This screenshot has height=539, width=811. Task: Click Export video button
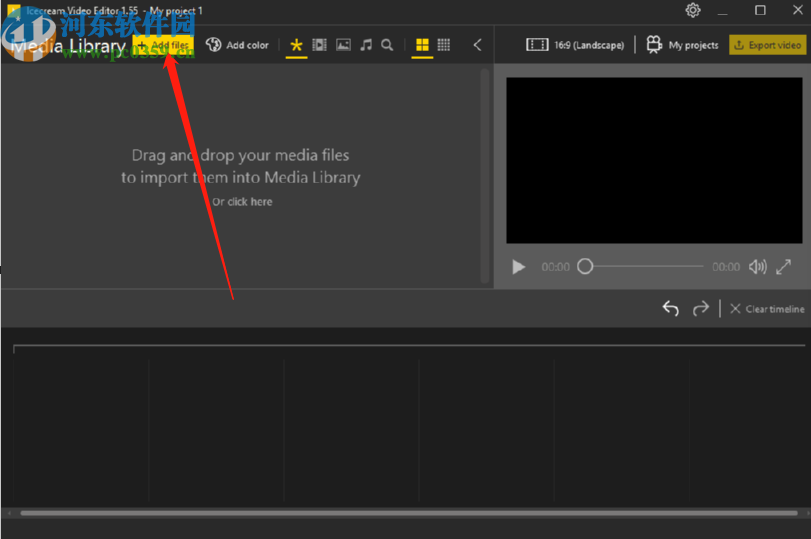(768, 45)
